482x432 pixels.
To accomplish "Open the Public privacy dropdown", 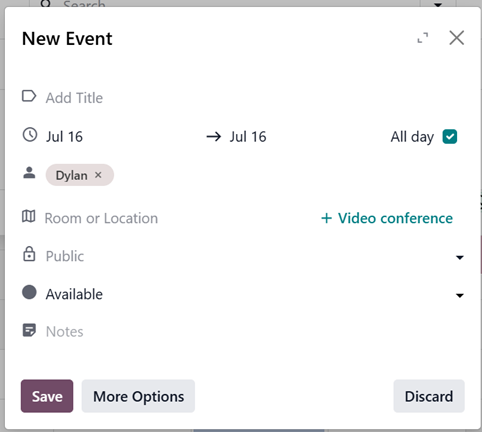I will point(254,256).
